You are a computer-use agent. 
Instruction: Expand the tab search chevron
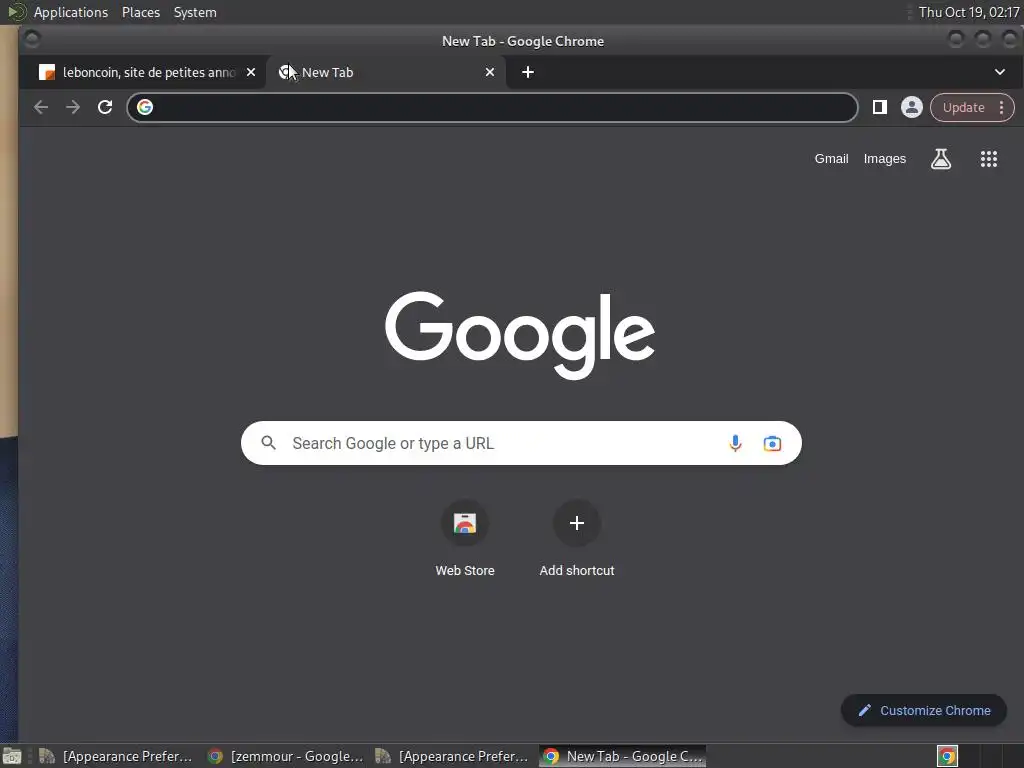[1000, 72]
